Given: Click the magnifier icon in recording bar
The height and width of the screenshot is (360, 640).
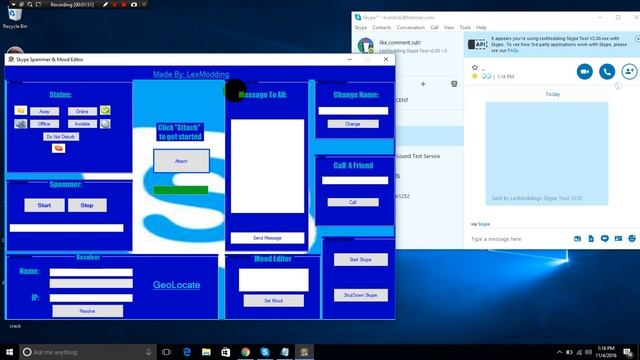Looking at the screenshot, I should (30, 4).
